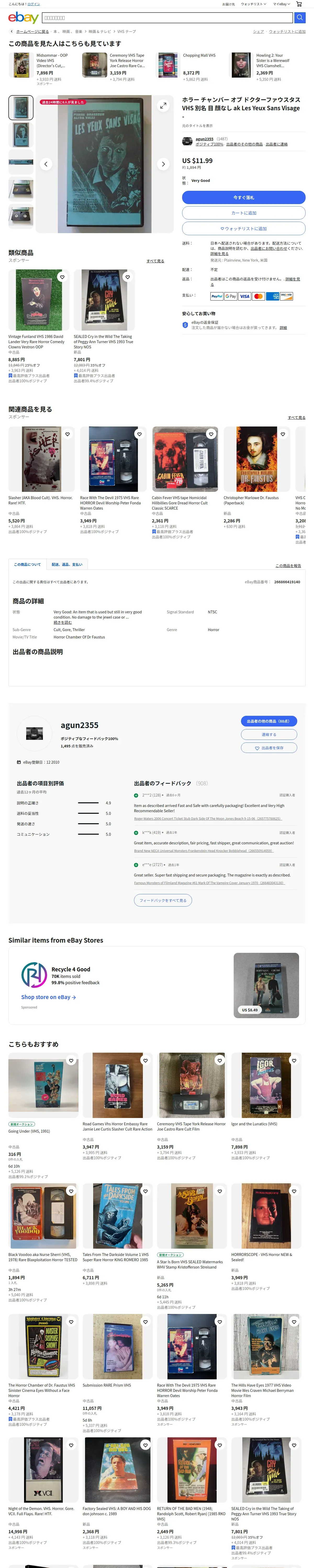Switch to 配送、返品、支払い tab
314x1568 pixels.
click(x=67, y=564)
